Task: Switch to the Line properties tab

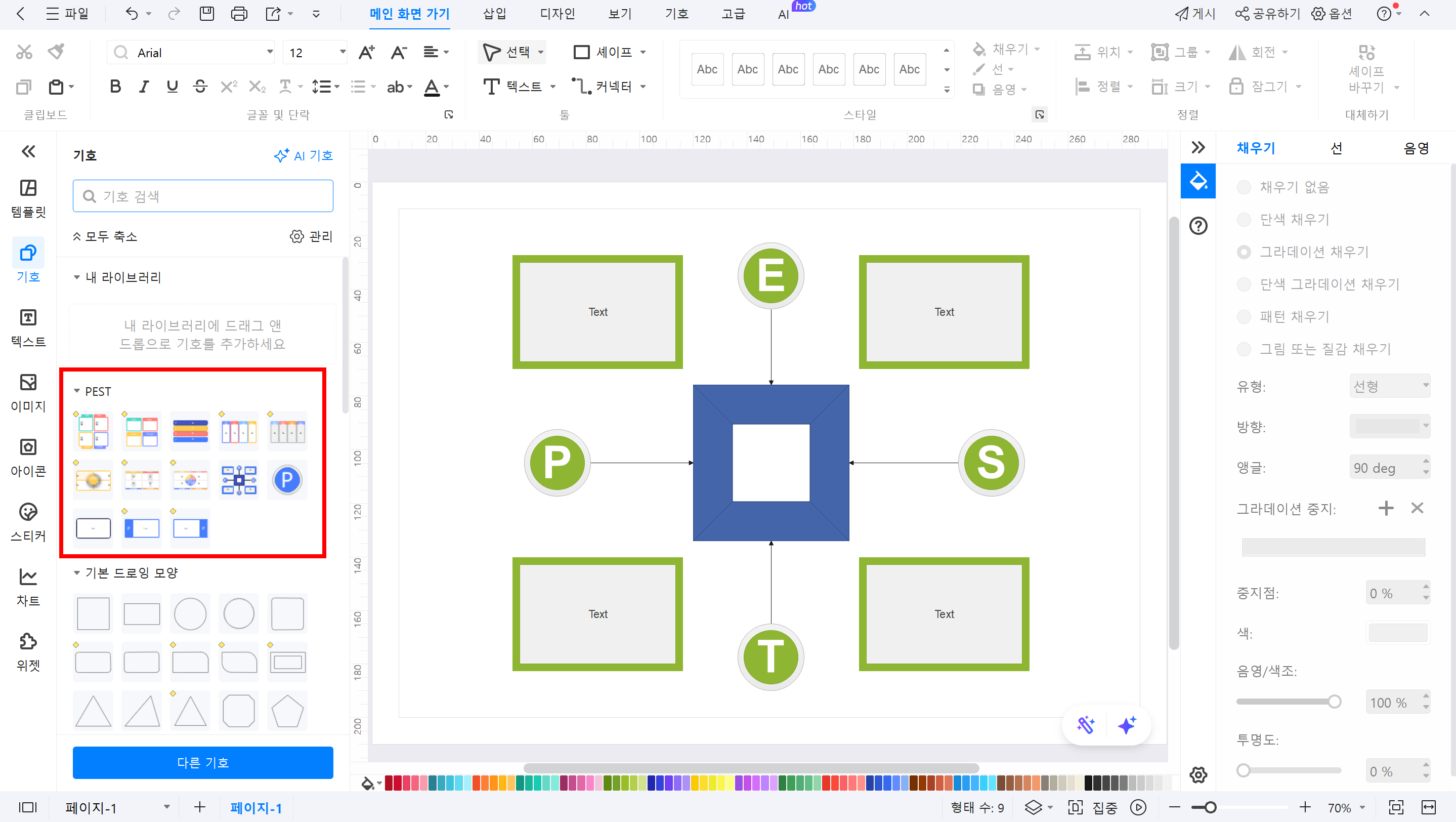Action: coord(1336,148)
